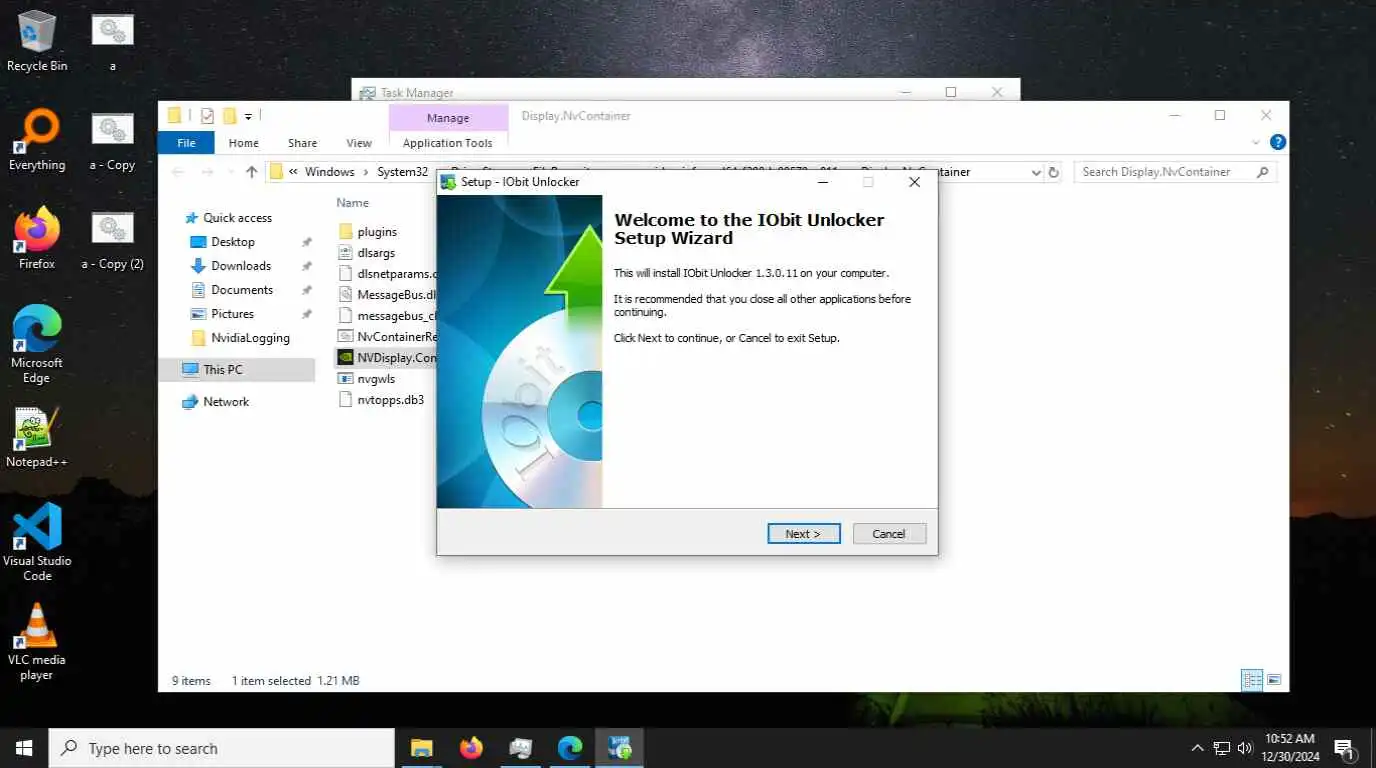Sort by the Name column header
The image size is (1376, 768).
click(353, 203)
